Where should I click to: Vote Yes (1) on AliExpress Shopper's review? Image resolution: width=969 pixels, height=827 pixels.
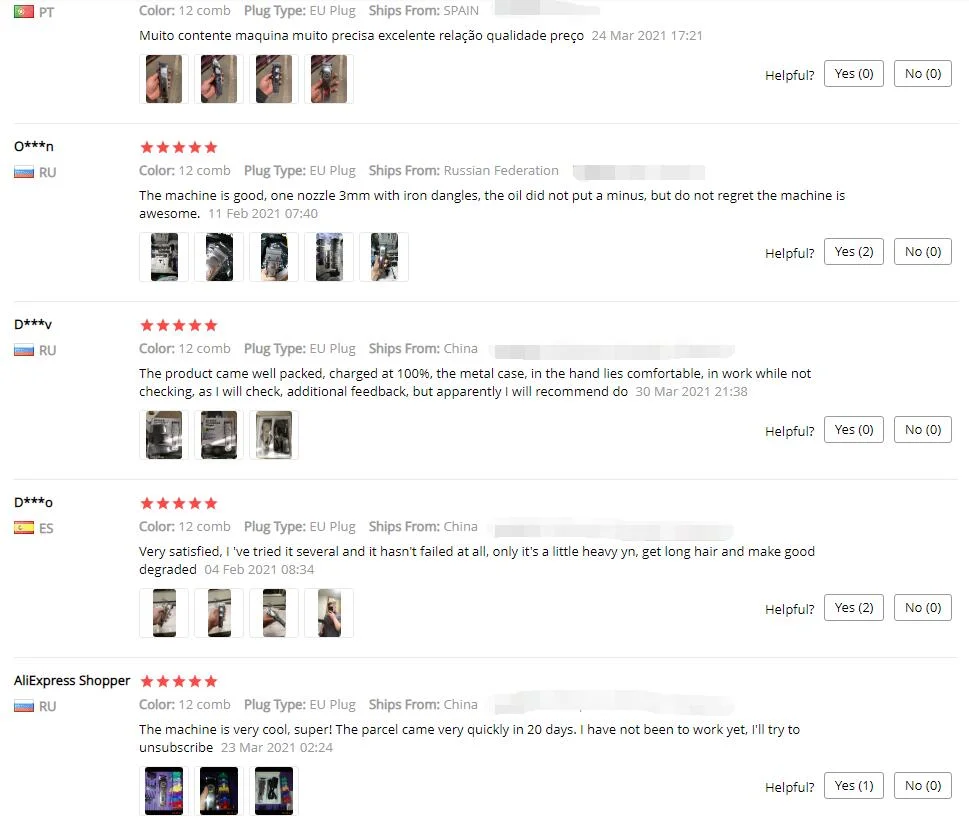pyautogui.click(x=853, y=786)
